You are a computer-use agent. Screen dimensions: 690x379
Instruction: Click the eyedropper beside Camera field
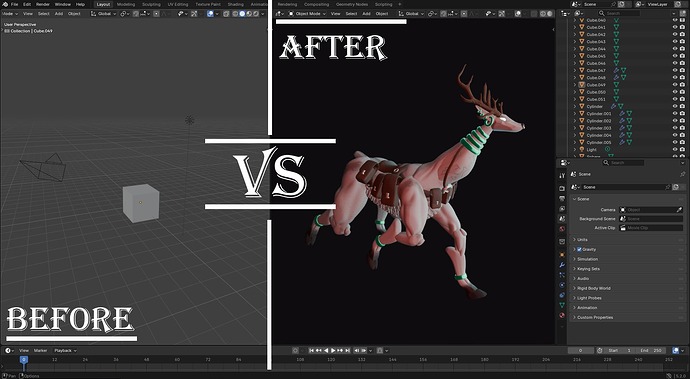[679, 210]
